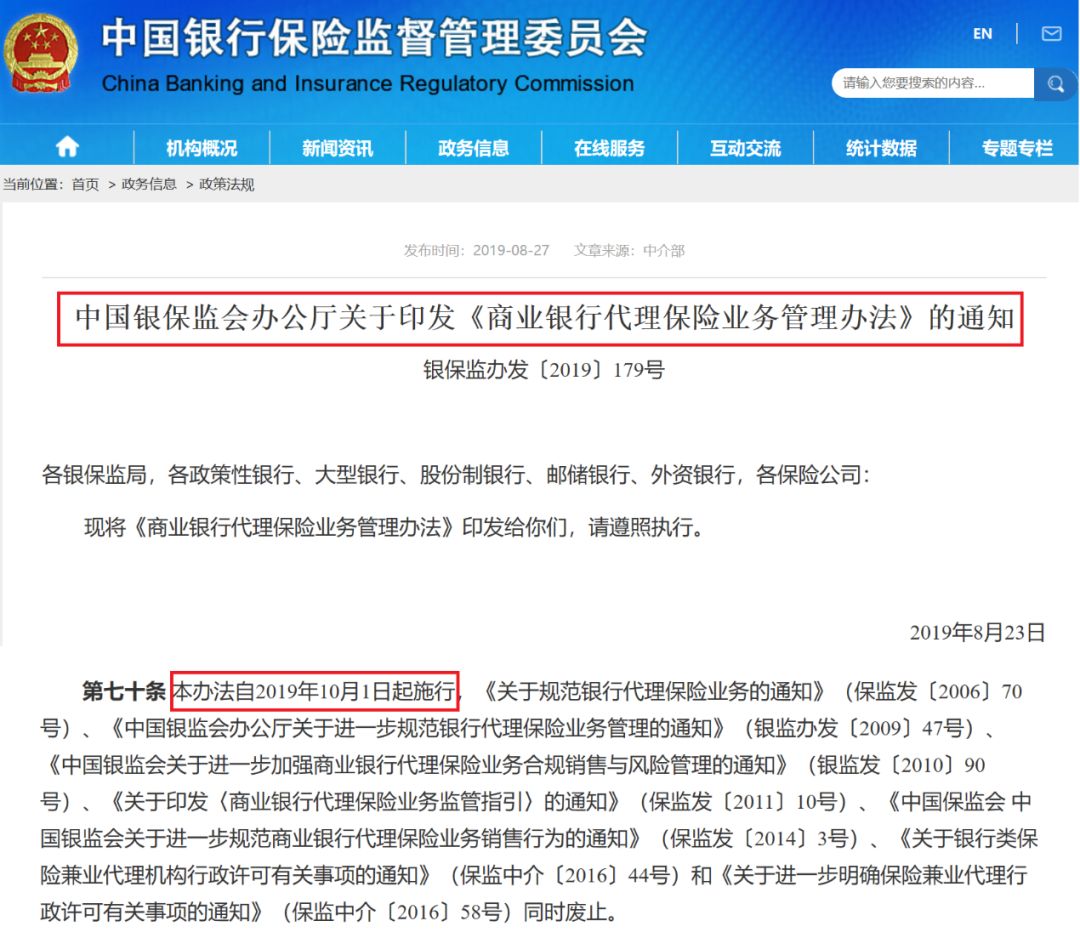Open the 在线服务 menu
This screenshot has height=938, width=1080.
[x=609, y=148]
